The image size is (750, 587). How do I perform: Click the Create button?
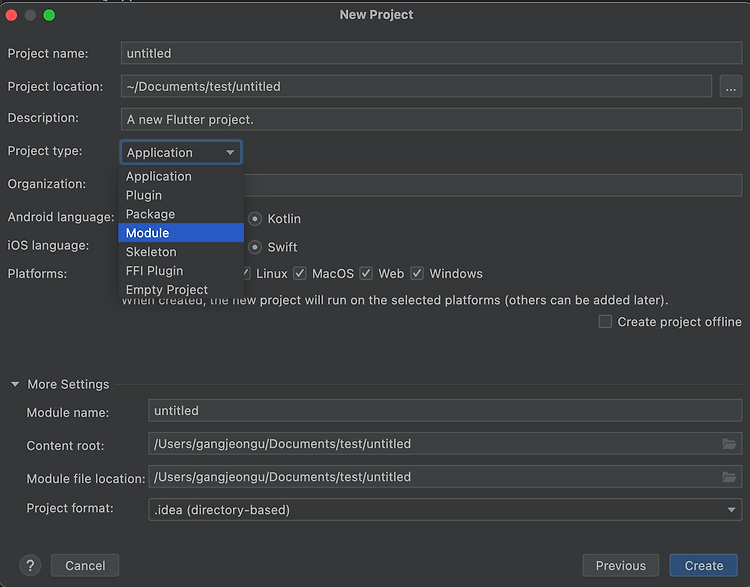tap(703, 566)
